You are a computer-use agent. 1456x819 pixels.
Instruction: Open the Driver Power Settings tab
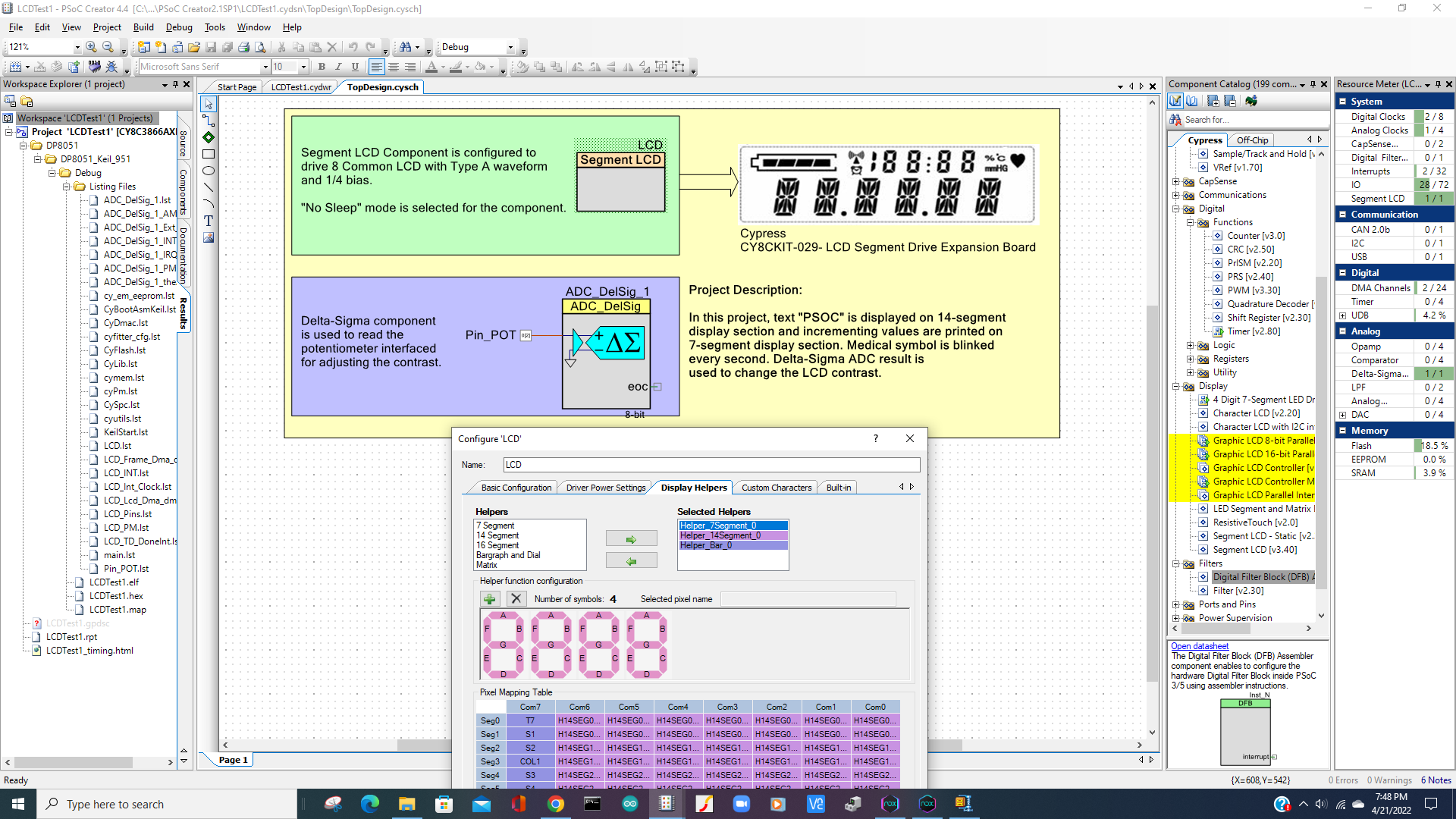[606, 488]
